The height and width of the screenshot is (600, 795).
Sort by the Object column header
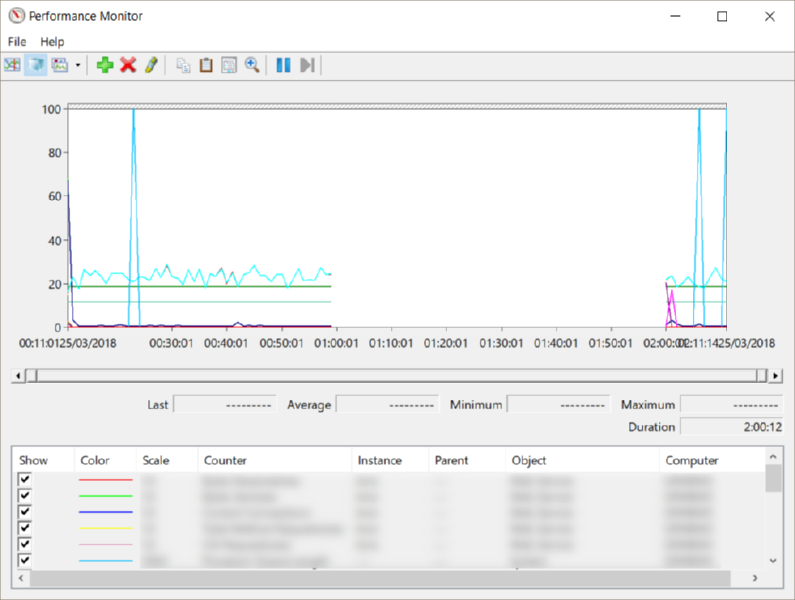582,460
